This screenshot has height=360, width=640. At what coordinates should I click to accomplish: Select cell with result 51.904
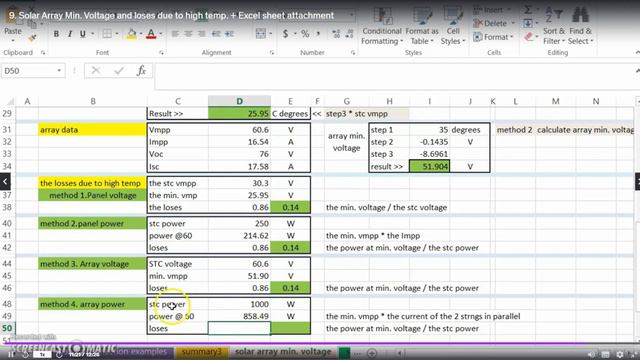[429, 167]
